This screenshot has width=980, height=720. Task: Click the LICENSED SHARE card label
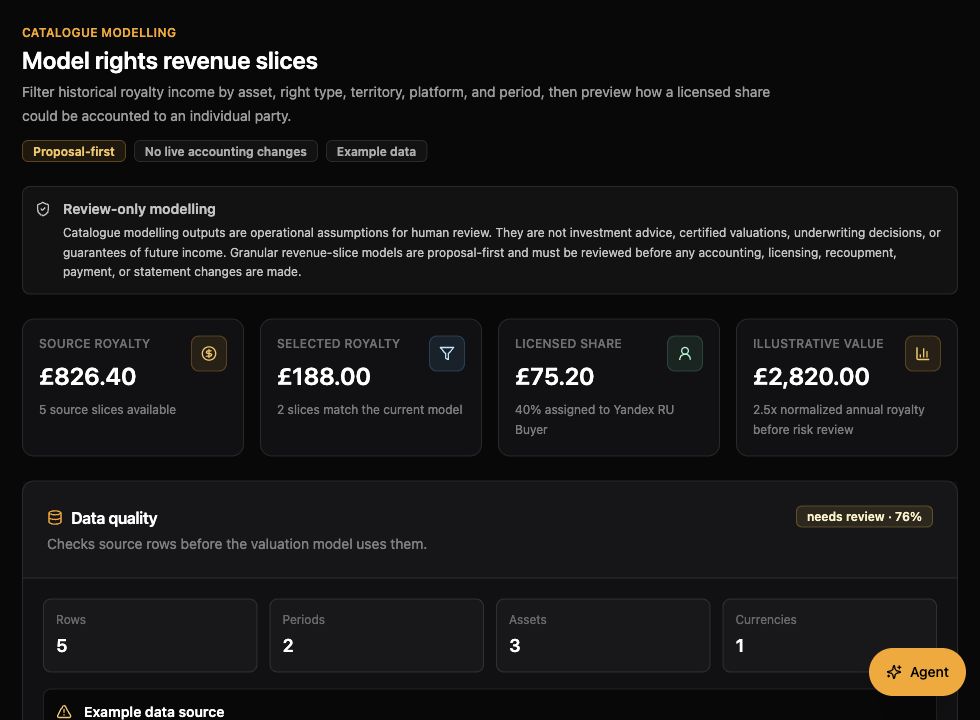click(568, 344)
